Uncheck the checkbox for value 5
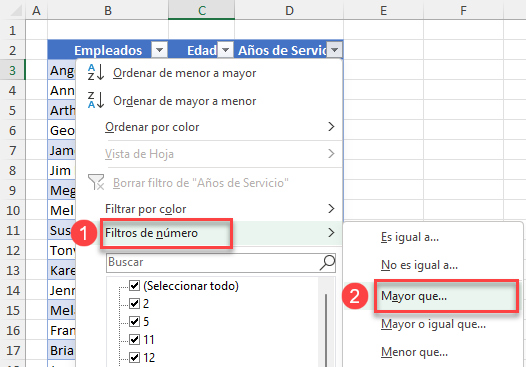Image resolution: width=526 pixels, height=367 pixels. click(135, 321)
